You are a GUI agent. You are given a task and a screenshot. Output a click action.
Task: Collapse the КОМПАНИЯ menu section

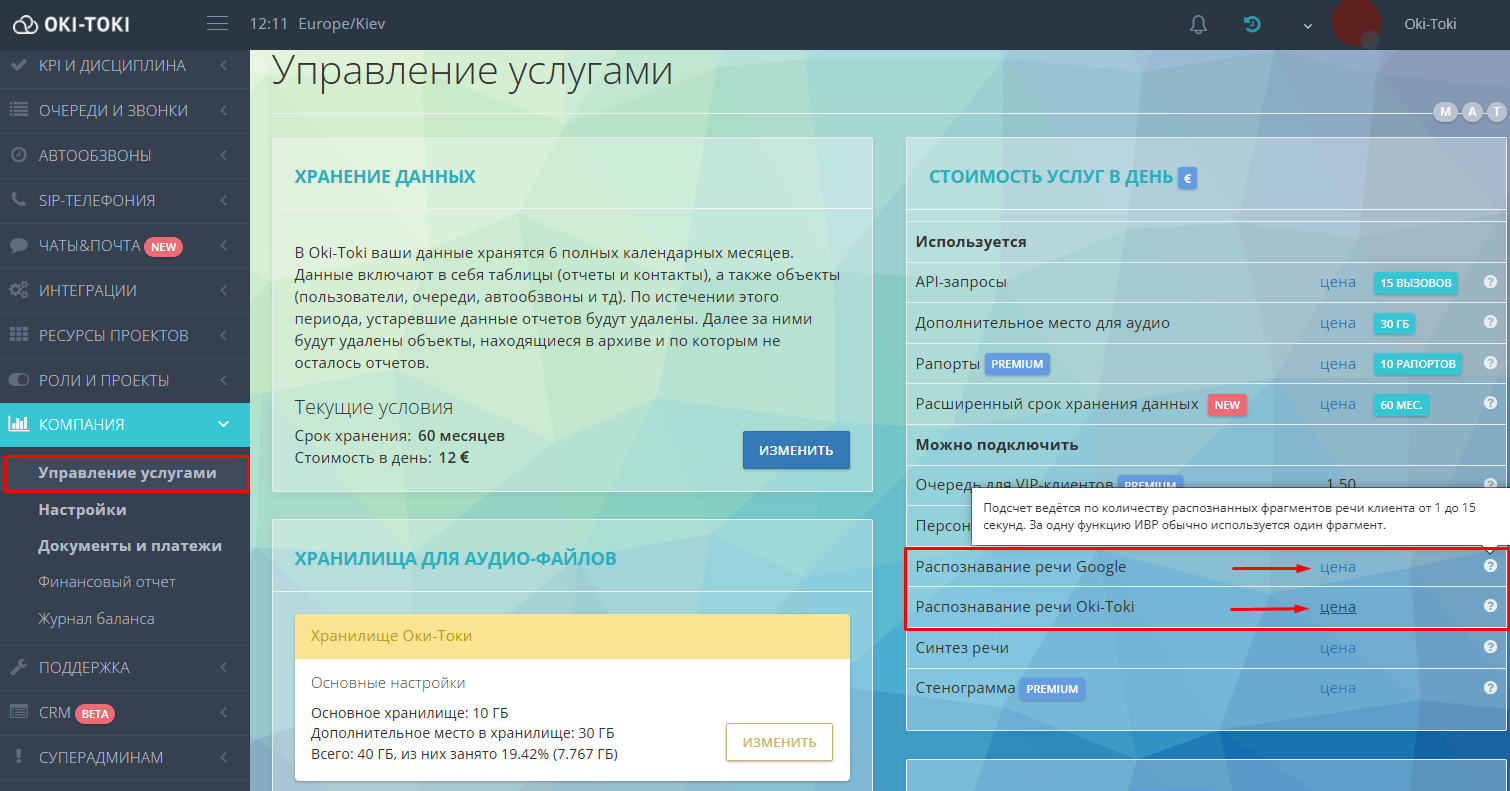click(125, 425)
